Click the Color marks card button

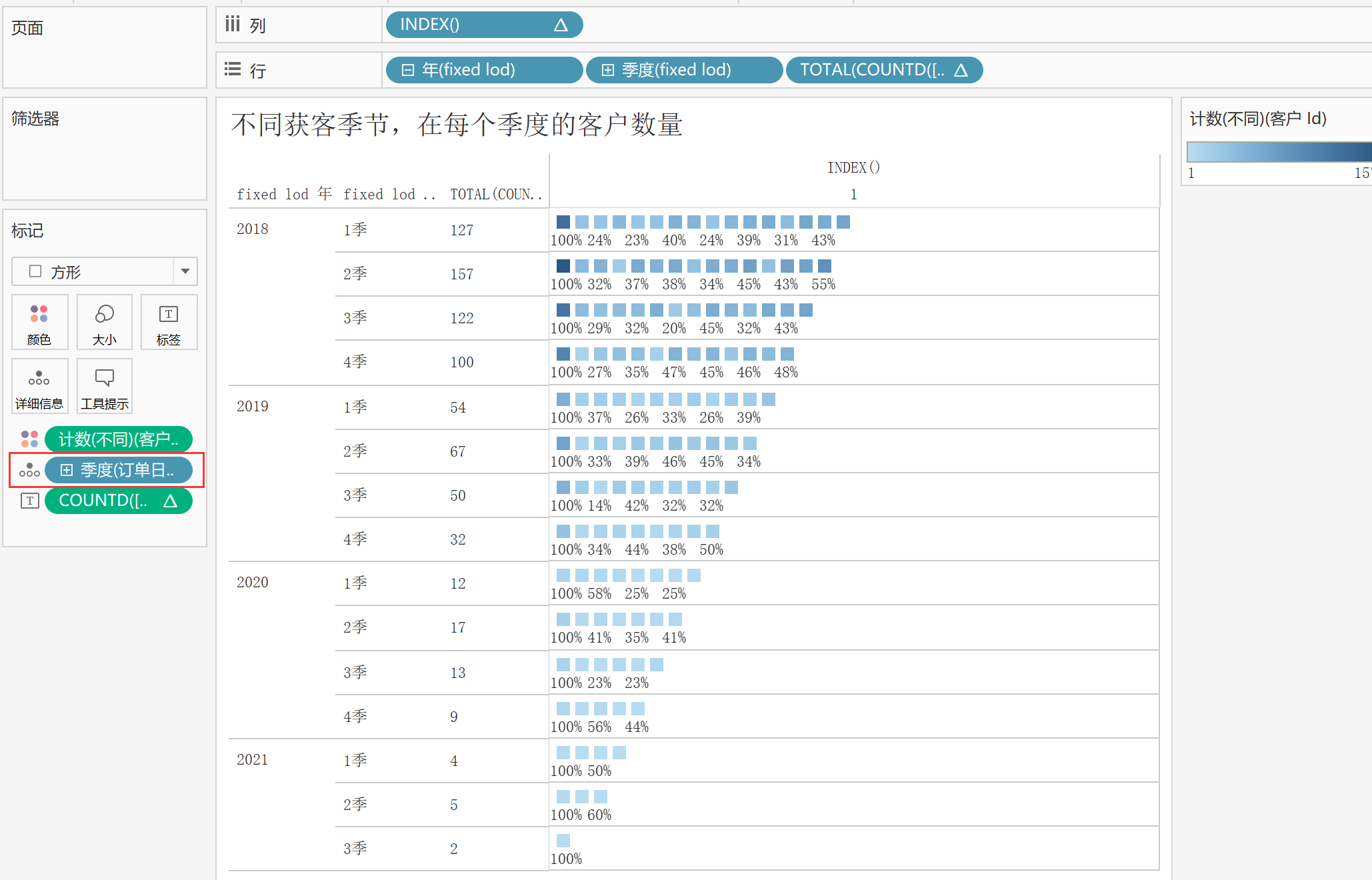pos(39,322)
